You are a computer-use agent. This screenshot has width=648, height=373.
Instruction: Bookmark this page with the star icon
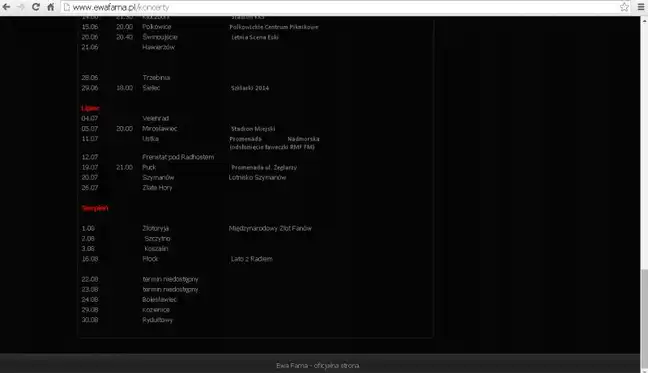tap(624, 7)
